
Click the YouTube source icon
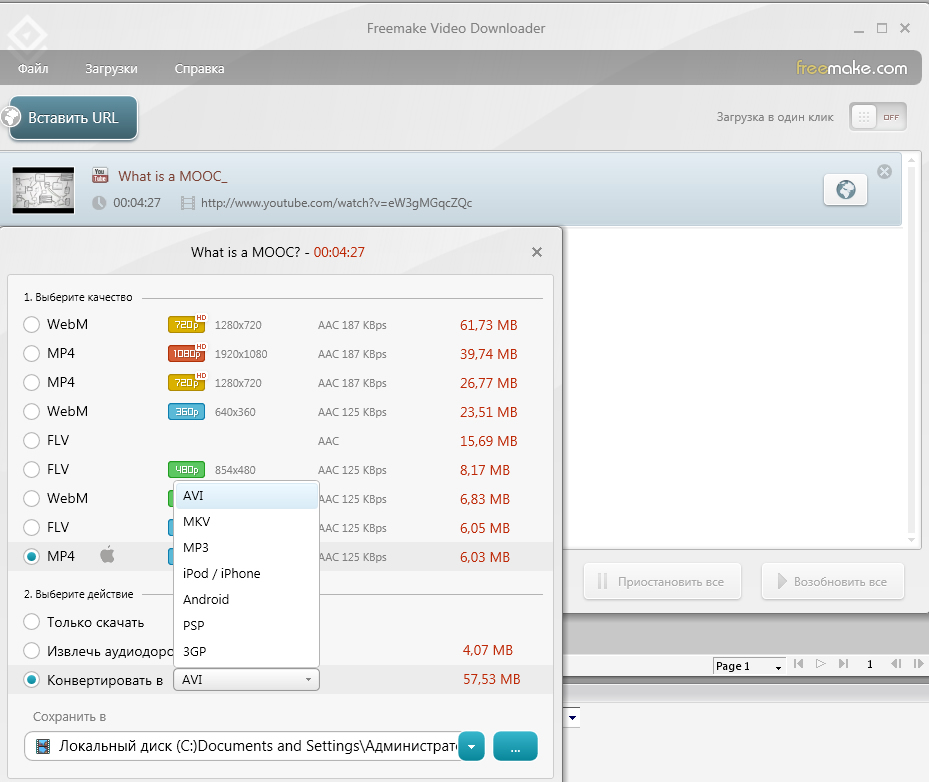point(100,175)
